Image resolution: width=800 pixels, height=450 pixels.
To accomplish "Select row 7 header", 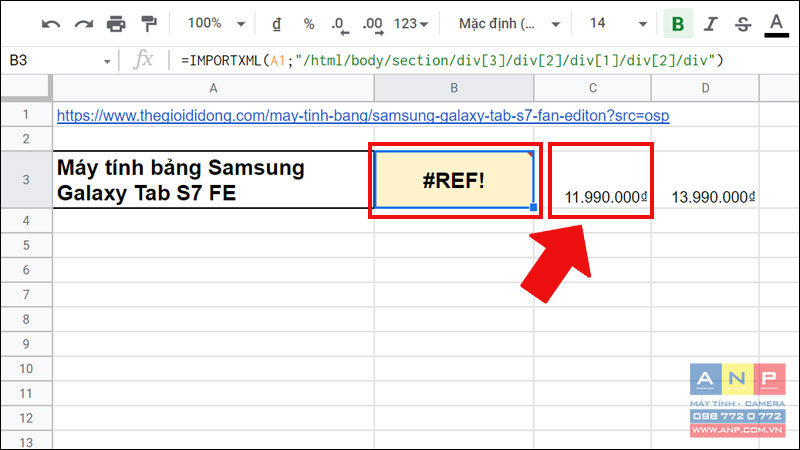I will coord(26,294).
